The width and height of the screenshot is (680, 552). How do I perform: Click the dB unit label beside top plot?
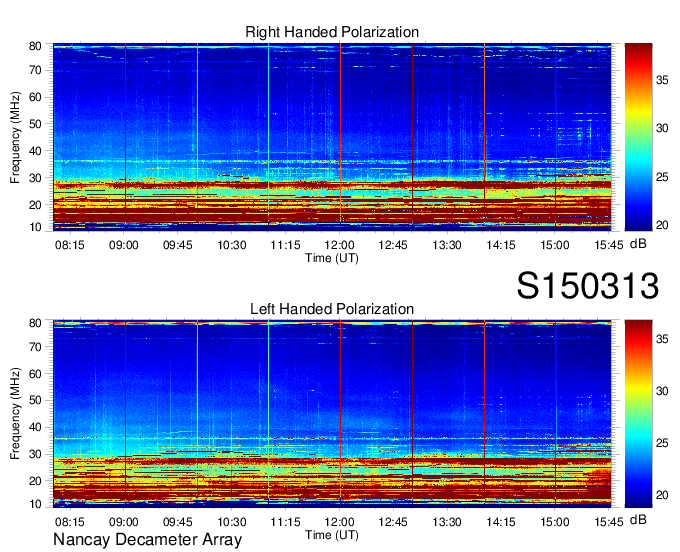[638, 244]
